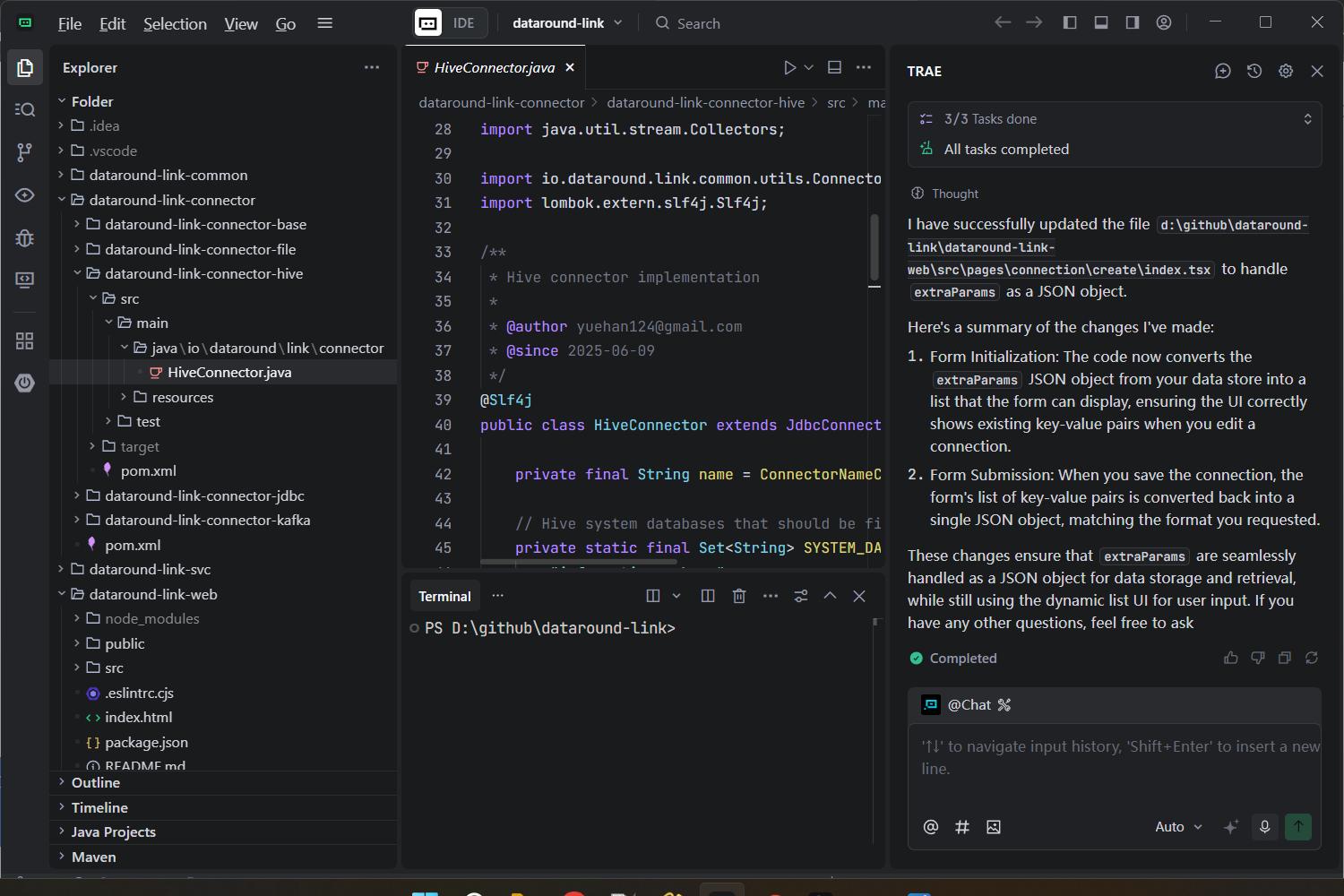Toggle the primary sidebar layout button
Image resolution: width=1344 pixels, height=896 pixels.
point(1069,23)
